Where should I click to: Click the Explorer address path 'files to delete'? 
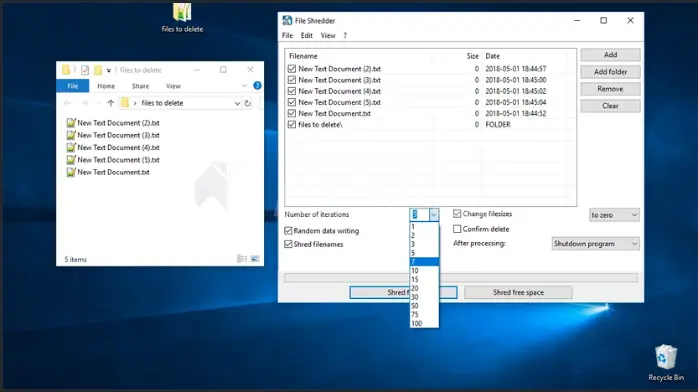coord(162,103)
